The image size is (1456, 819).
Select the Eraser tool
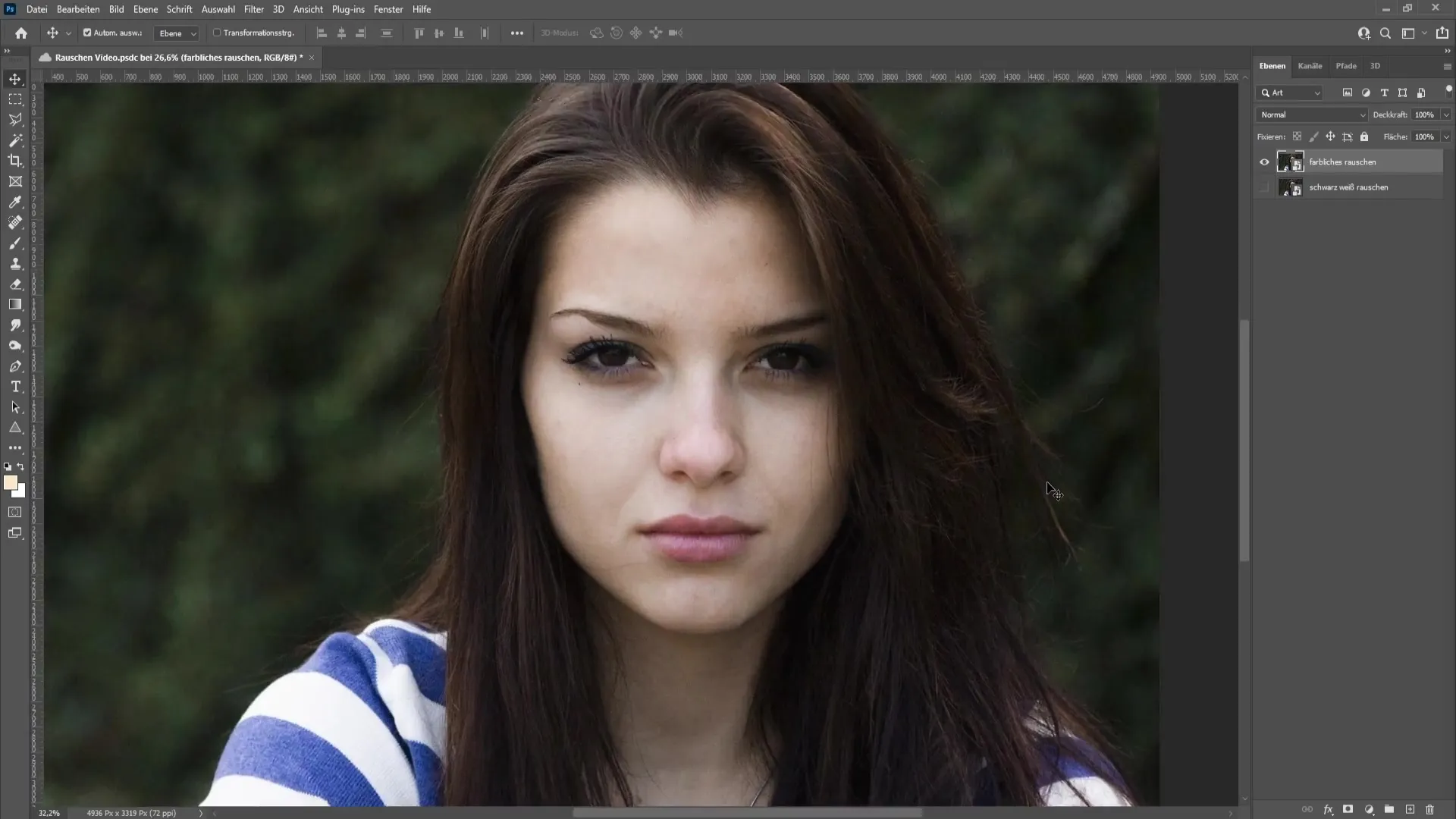[15, 284]
